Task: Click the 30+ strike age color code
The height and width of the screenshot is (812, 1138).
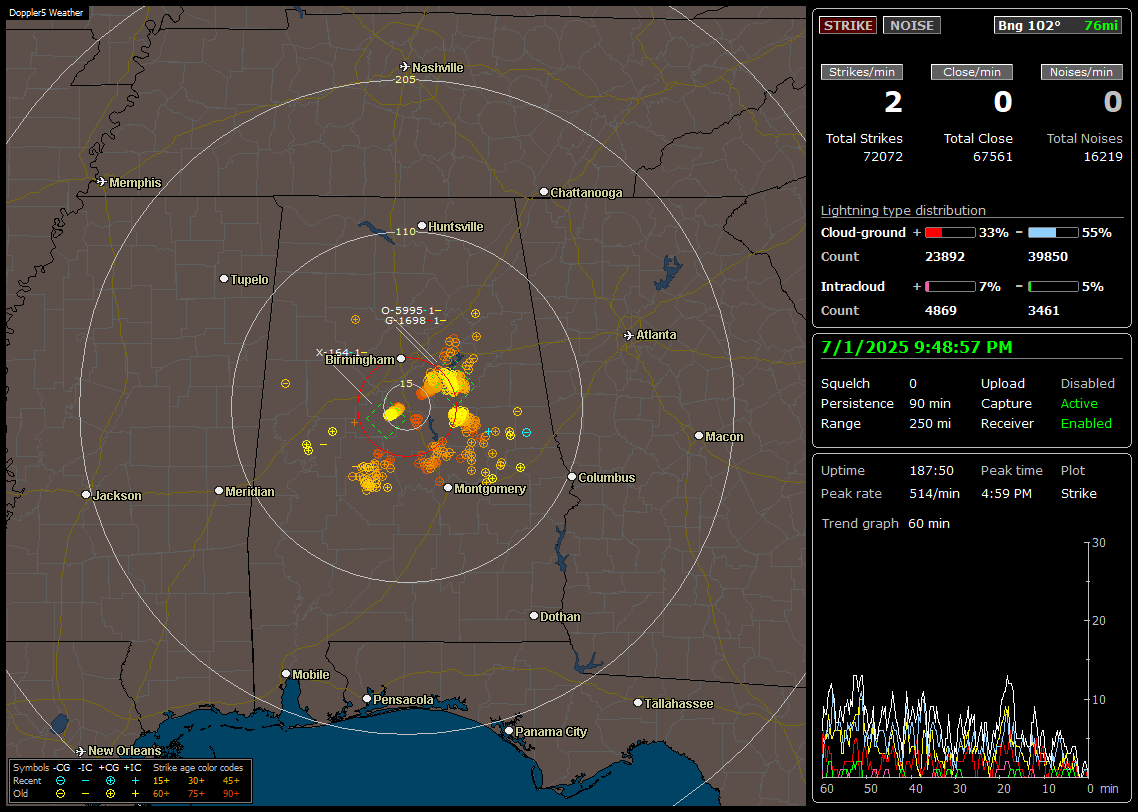Action: (x=196, y=781)
